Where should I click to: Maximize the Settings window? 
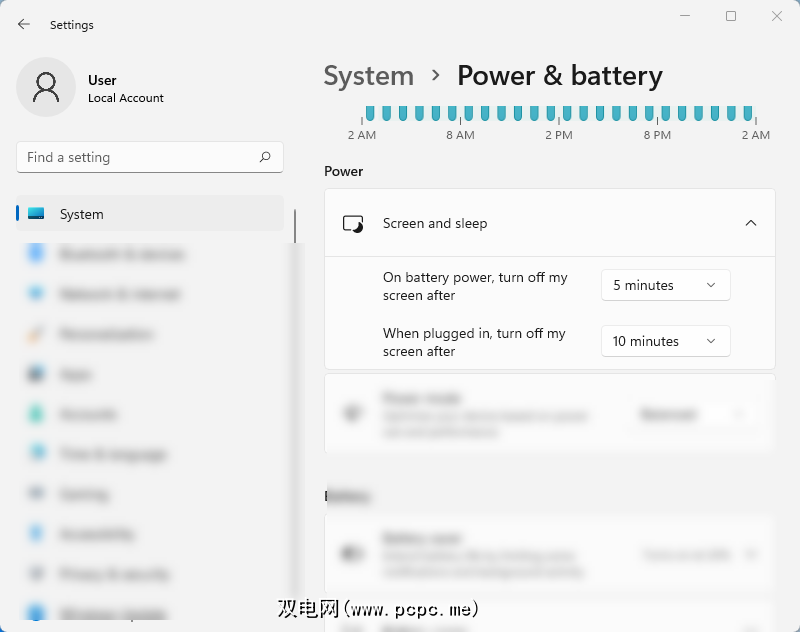731,16
